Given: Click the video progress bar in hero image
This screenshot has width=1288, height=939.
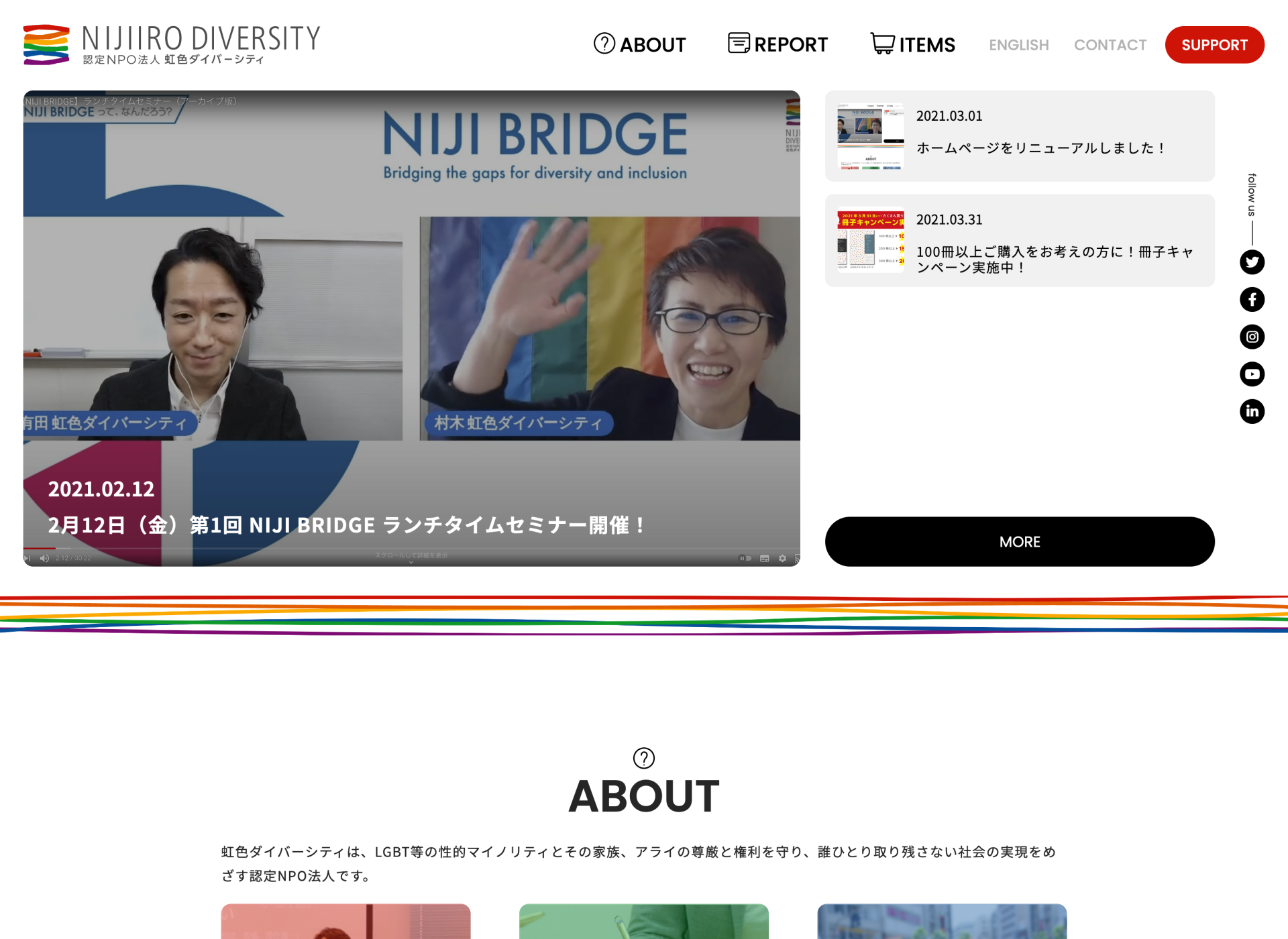Looking at the screenshot, I should [x=402, y=549].
